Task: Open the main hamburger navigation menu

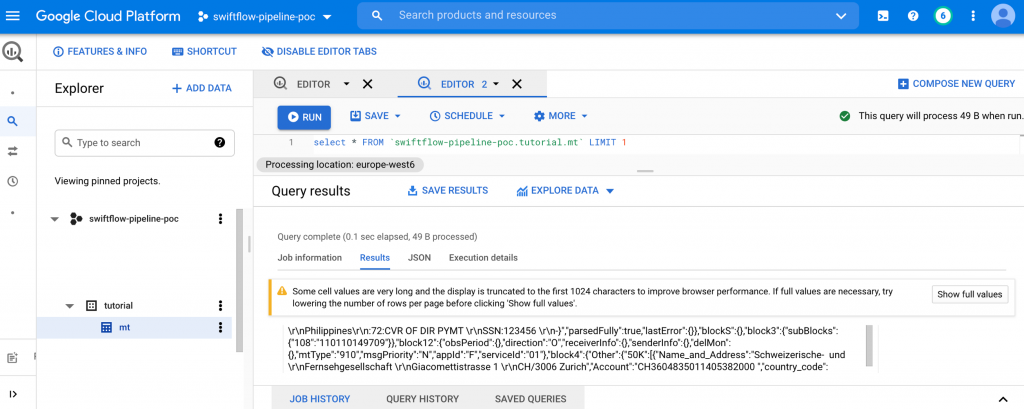Action: coord(13,16)
